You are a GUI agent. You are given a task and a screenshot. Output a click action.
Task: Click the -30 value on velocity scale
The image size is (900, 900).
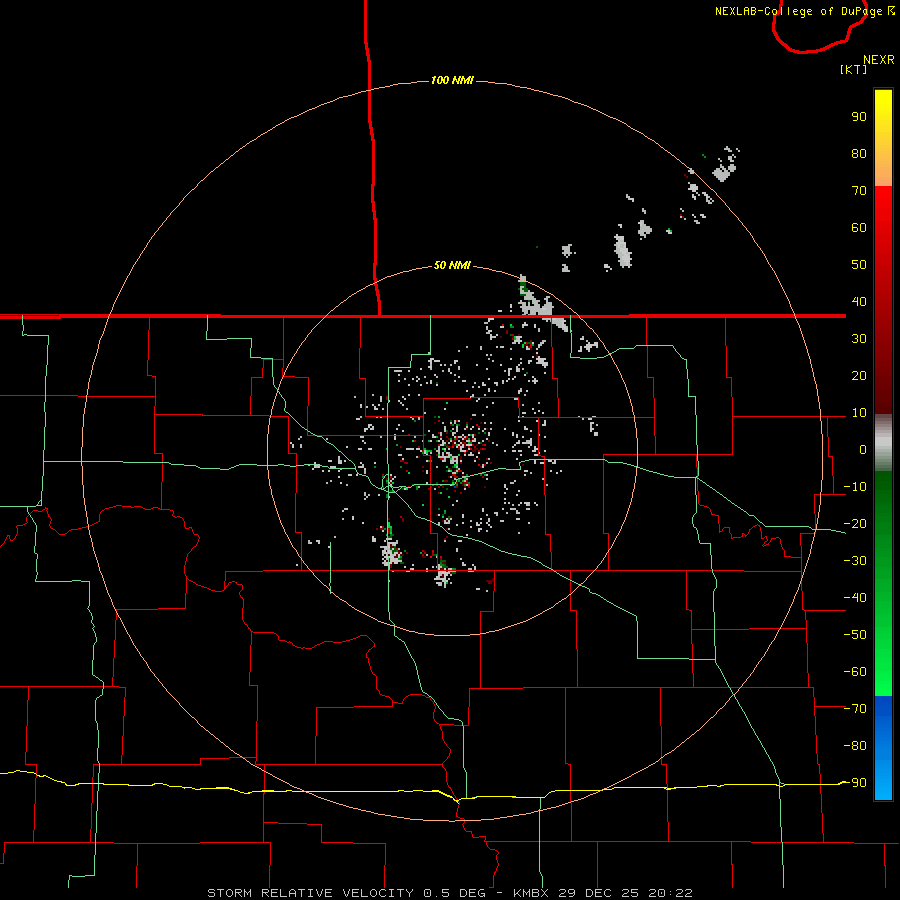click(x=855, y=561)
